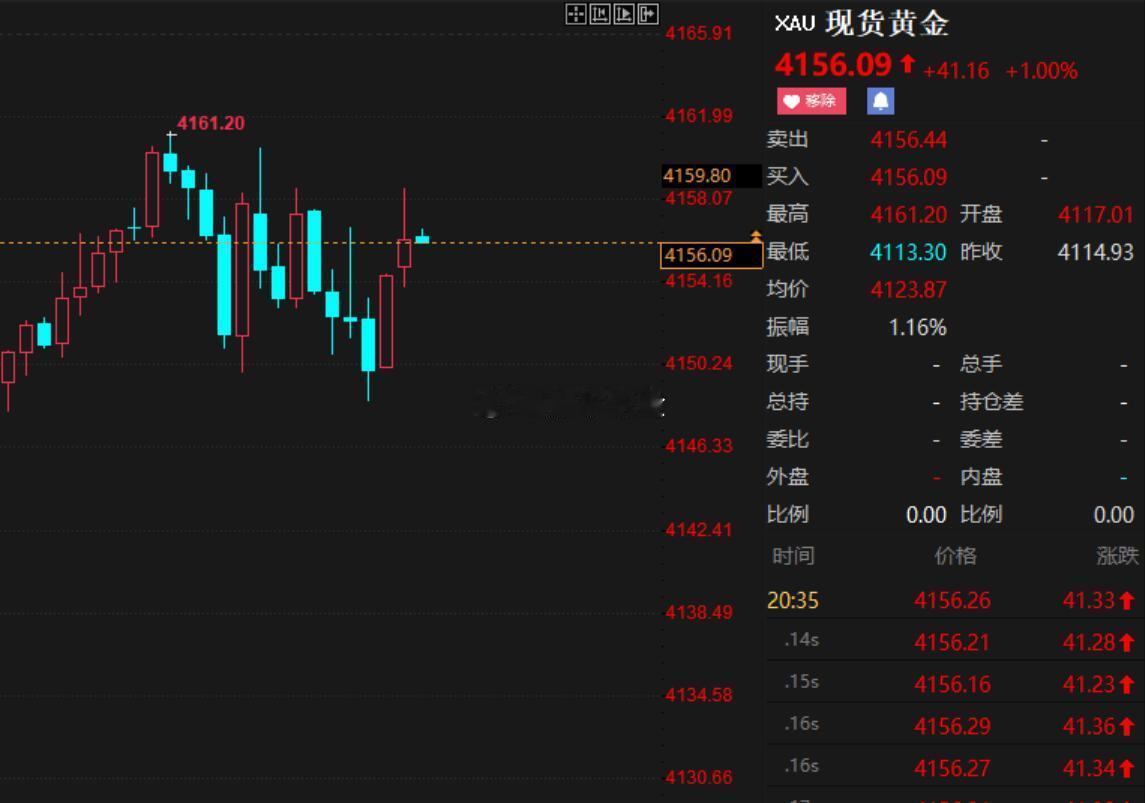Click tick change 41.33
The height and width of the screenshot is (803, 1145).
[x=1089, y=601]
